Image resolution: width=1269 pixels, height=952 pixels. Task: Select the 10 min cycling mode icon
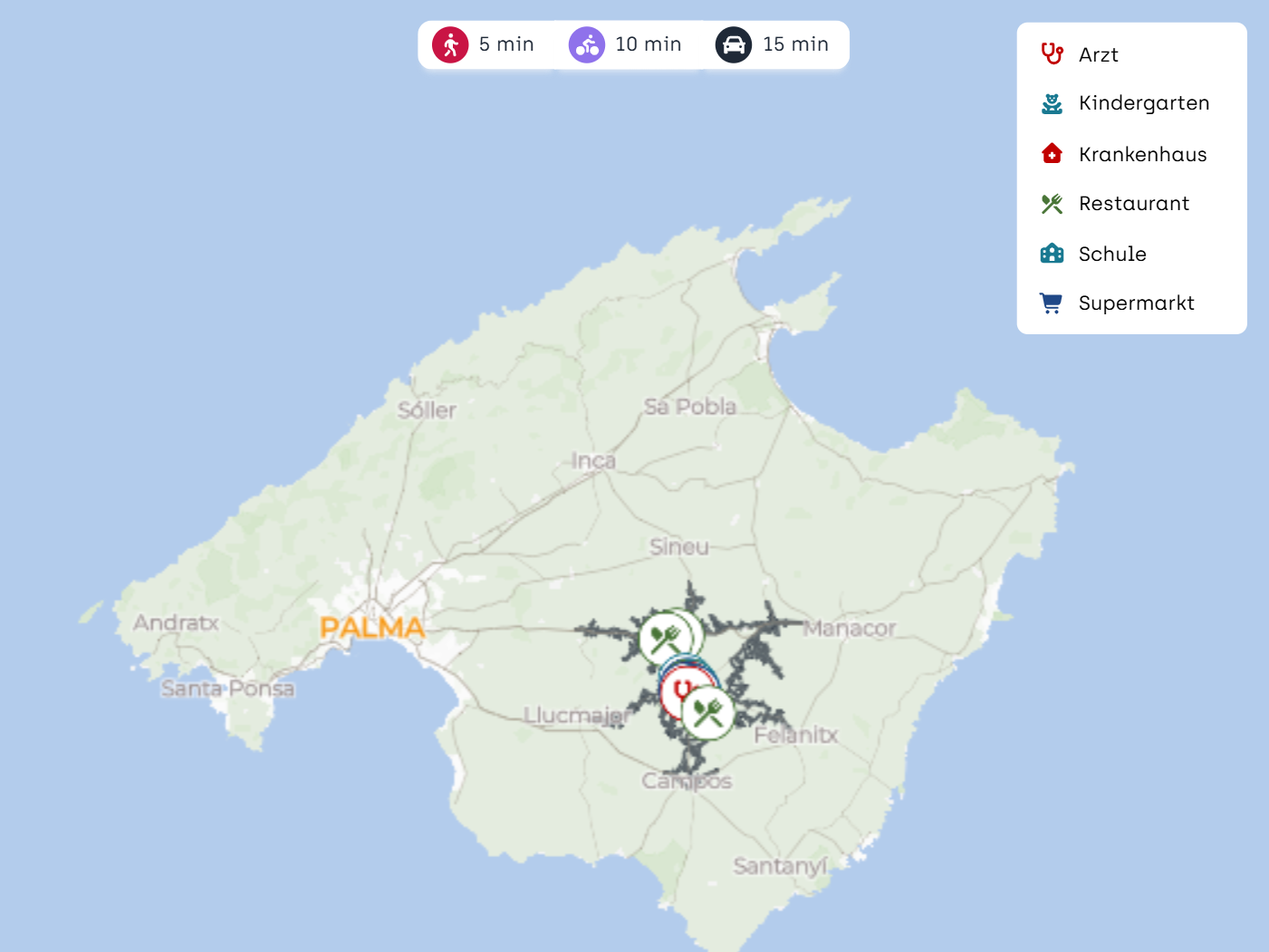coord(586,44)
